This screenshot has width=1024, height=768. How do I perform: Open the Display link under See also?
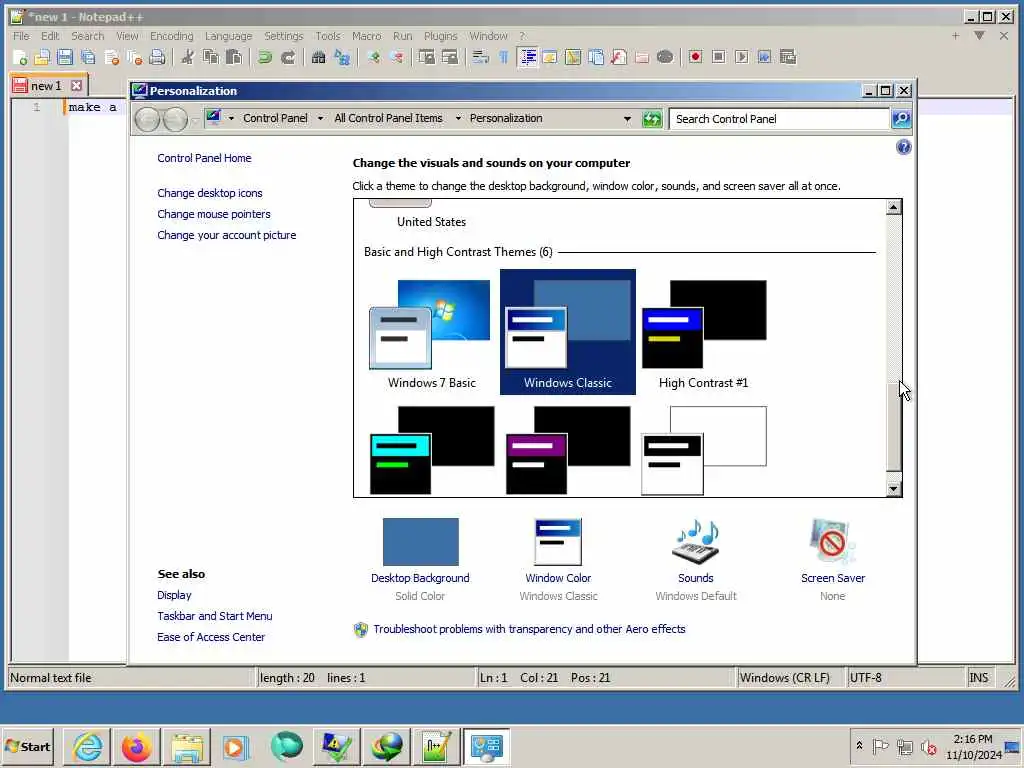tap(174, 595)
